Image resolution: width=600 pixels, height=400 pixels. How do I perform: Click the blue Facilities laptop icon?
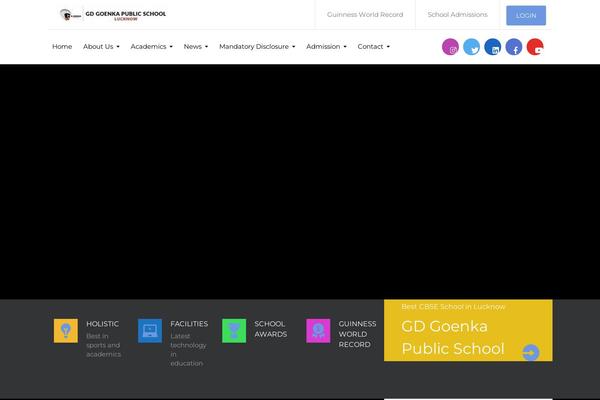point(150,331)
